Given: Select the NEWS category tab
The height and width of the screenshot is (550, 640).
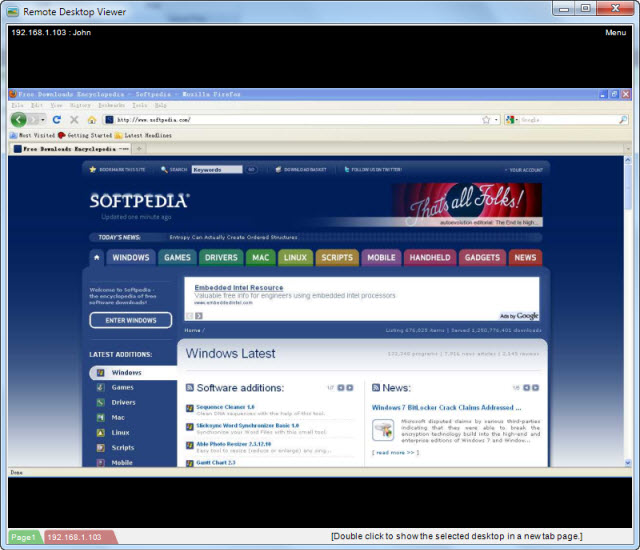Looking at the screenshot, I should point(525,257).
